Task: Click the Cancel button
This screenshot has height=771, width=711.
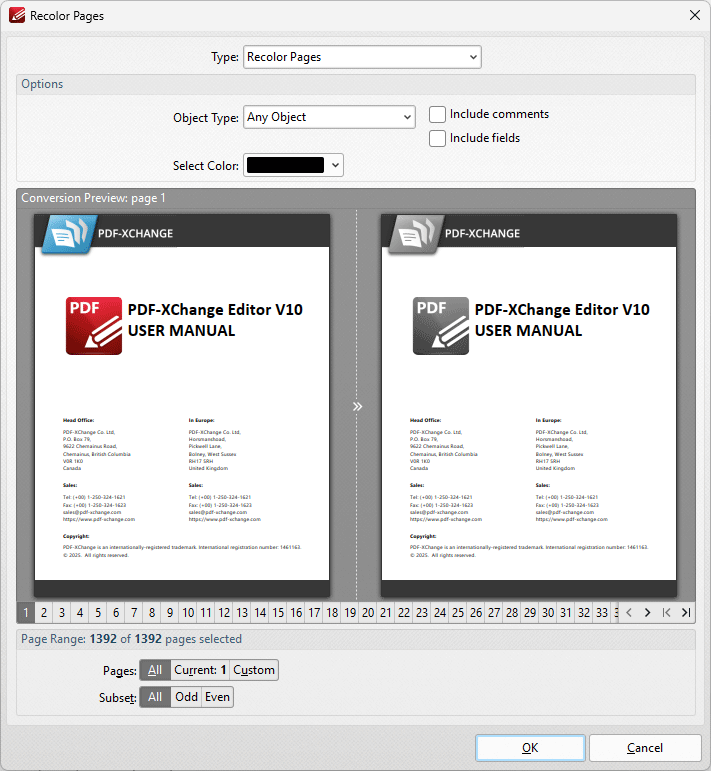Action: [645, 747]
